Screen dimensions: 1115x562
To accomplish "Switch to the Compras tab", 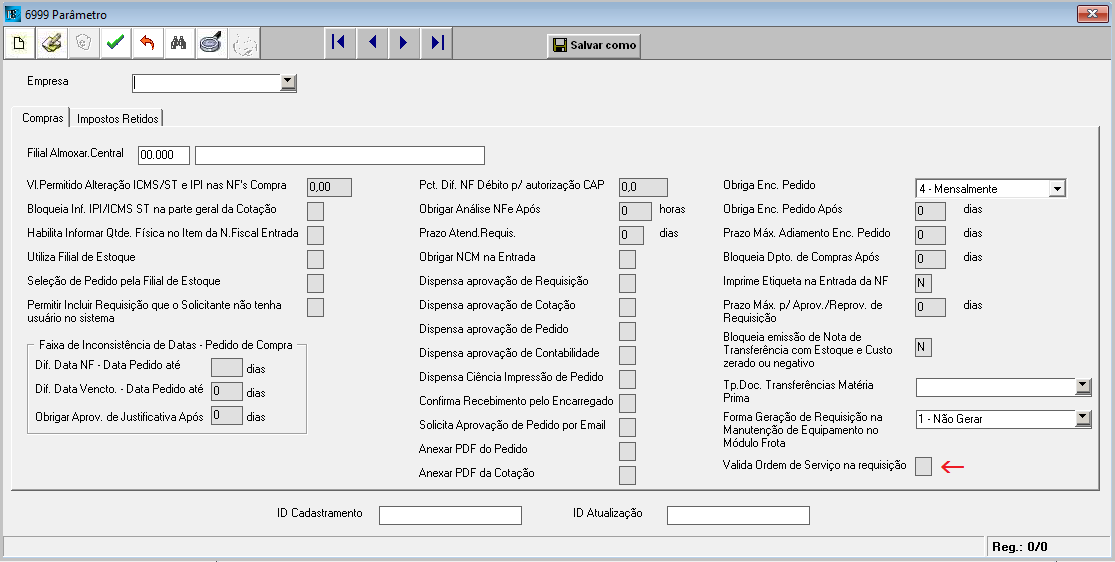I will [x=43, y=118].
